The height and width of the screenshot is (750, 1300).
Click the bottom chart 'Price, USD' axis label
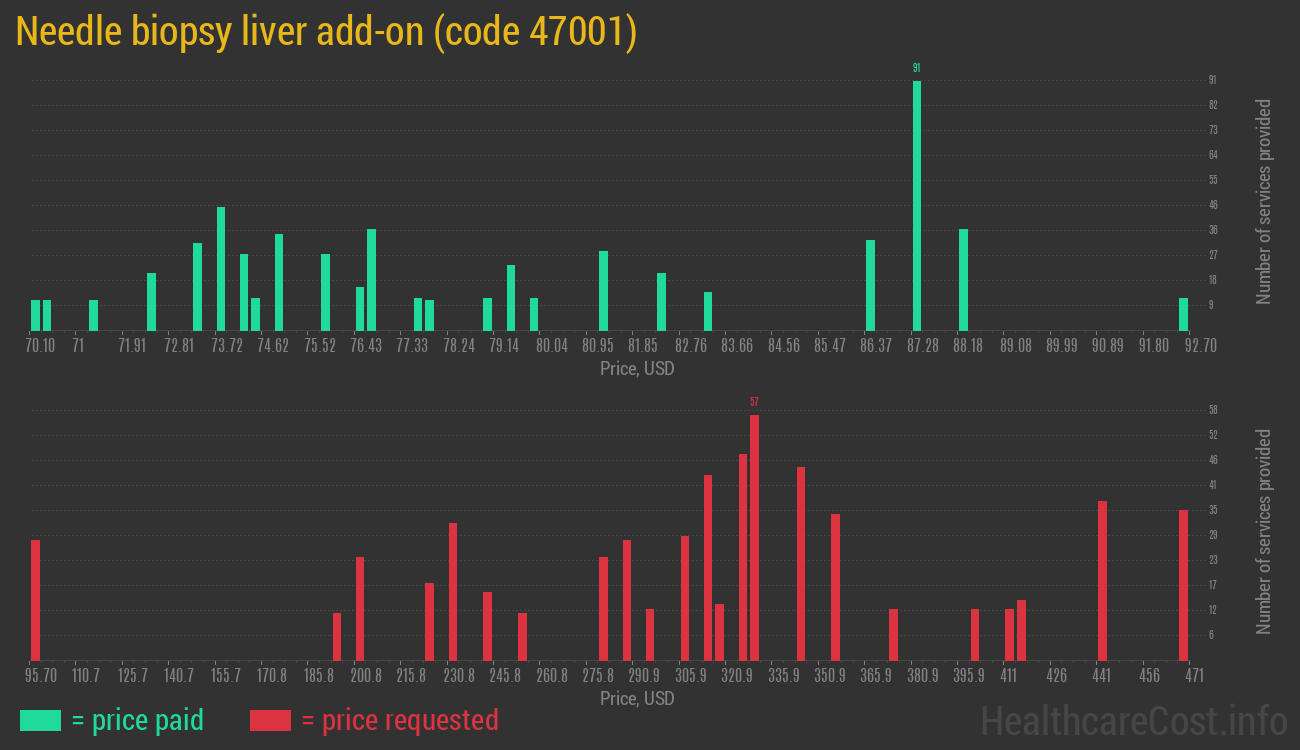637,699
